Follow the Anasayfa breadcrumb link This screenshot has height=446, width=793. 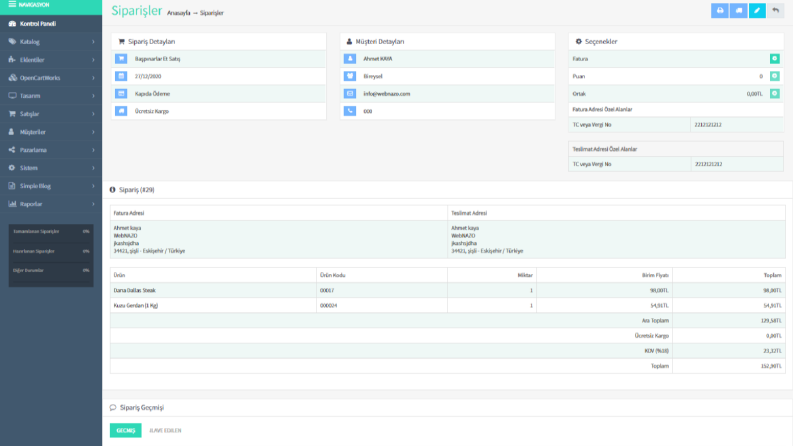[179, 13]
